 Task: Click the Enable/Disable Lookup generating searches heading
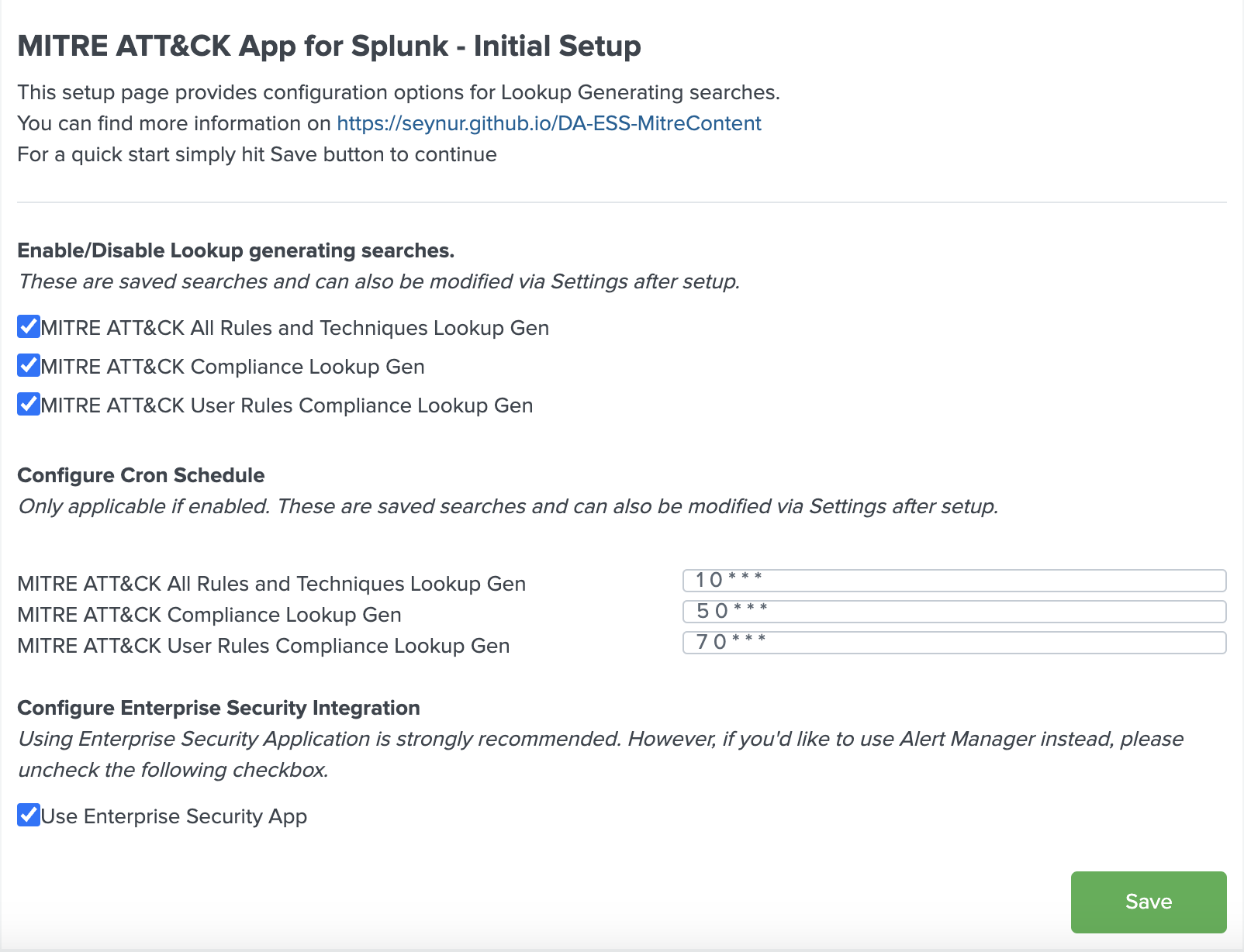[x=236, y=250]
